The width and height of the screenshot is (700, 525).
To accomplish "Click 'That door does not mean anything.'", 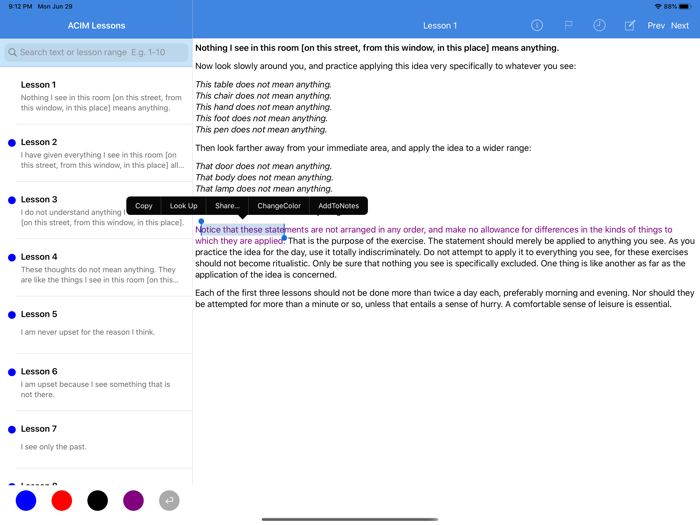I will tap(263, 166).
